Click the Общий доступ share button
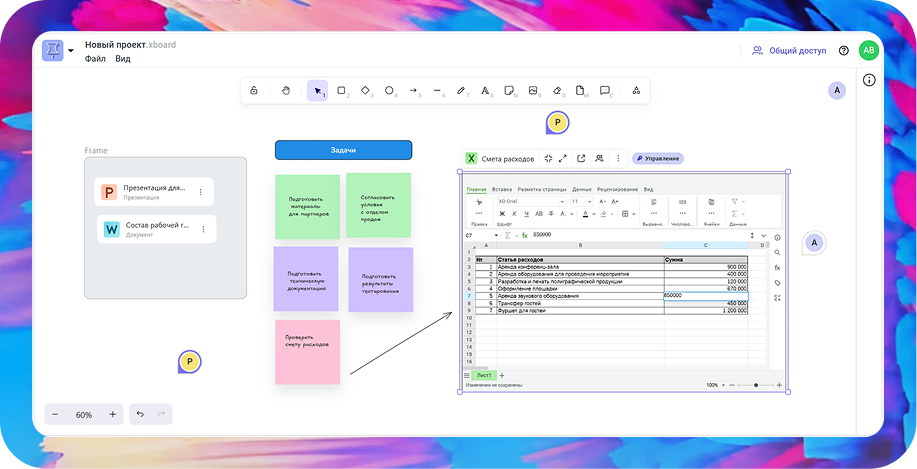Viewport: 917px width, 469px height. pyautogui.click(x=789, y=51)
